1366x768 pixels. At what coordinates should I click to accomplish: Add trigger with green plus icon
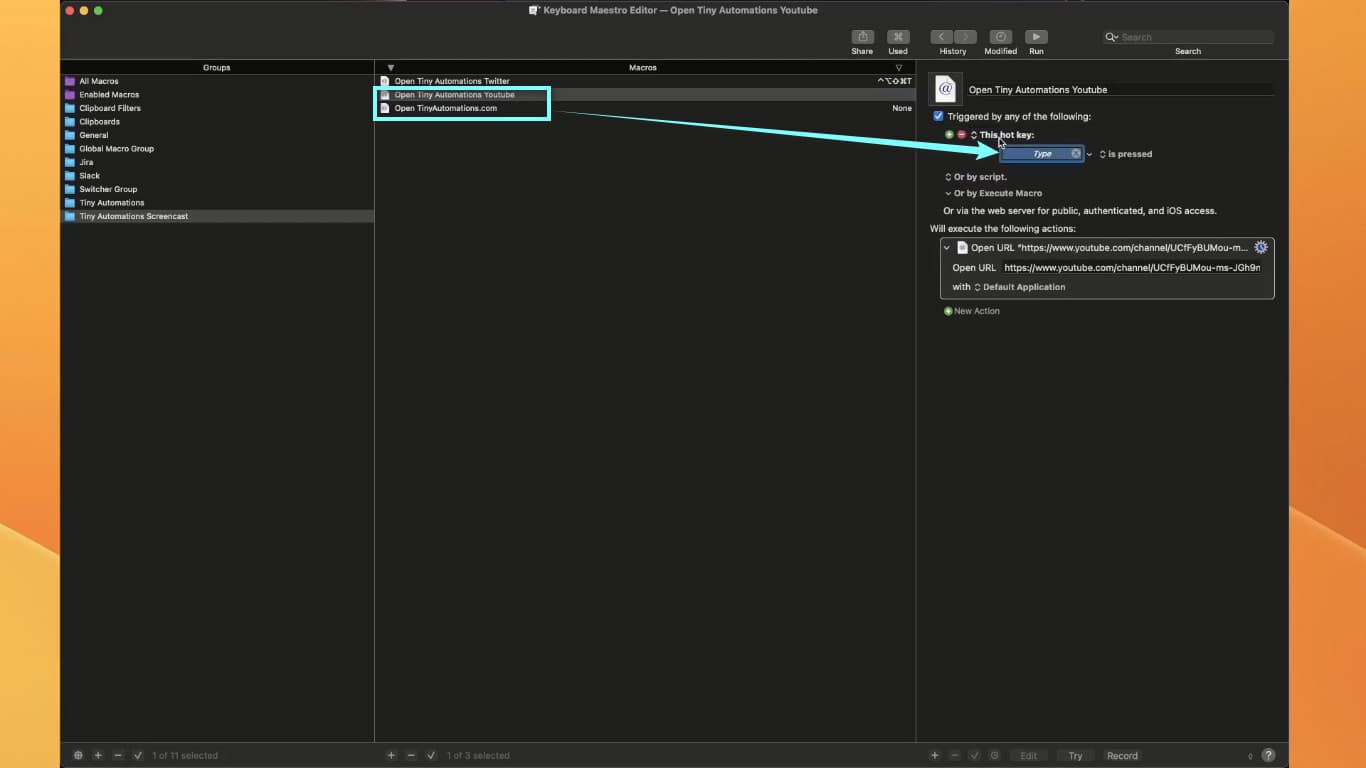(949, 134)
